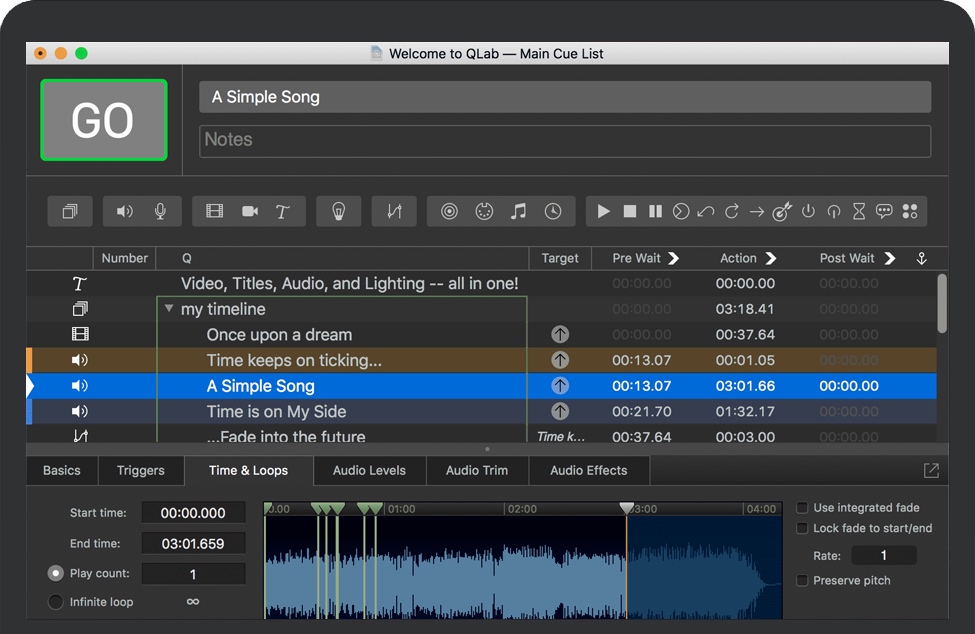Add a Video cue with the filmstrip icon

click(215, 211)
